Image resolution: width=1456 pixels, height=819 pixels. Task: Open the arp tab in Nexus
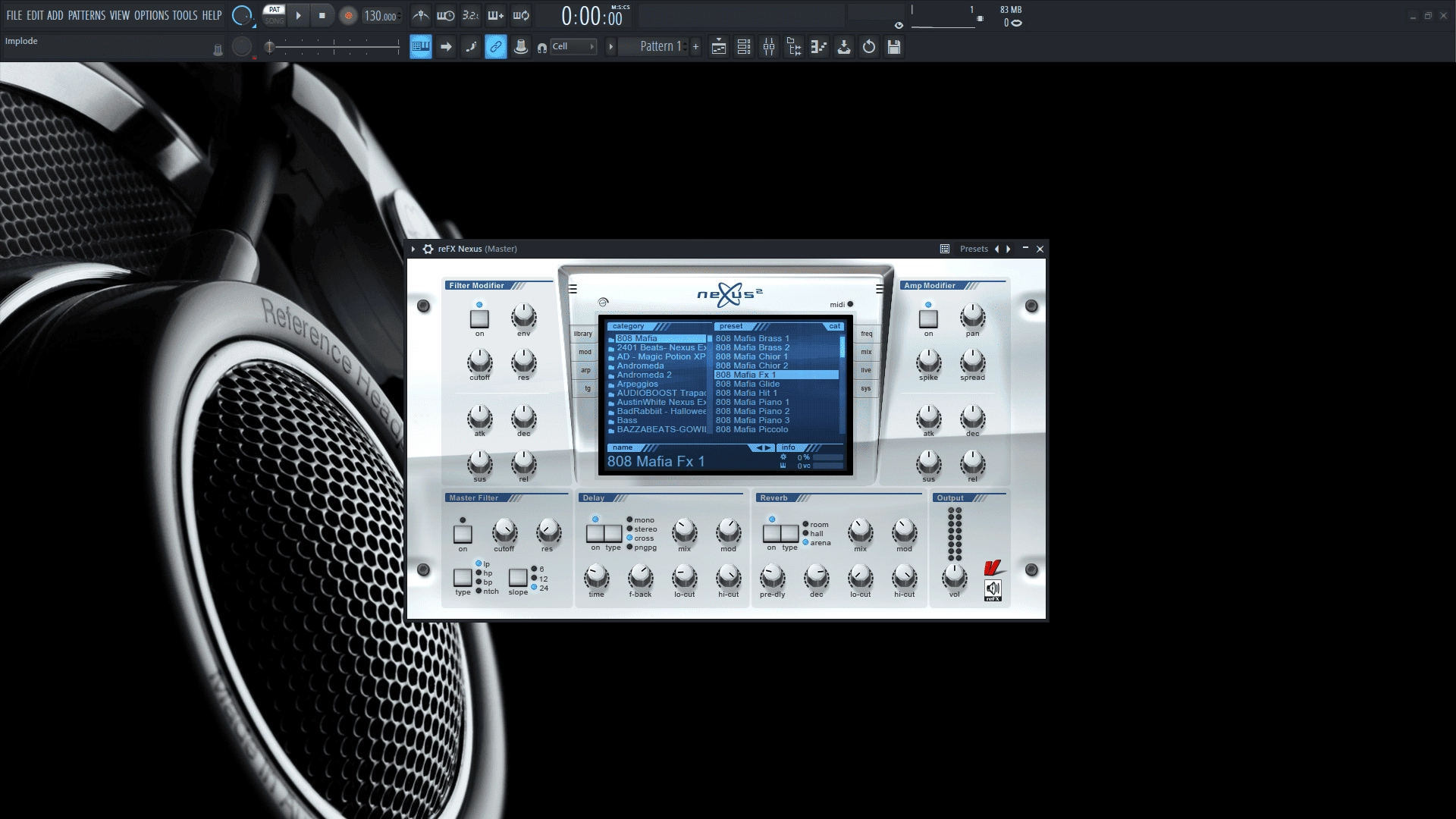[585, 370]
